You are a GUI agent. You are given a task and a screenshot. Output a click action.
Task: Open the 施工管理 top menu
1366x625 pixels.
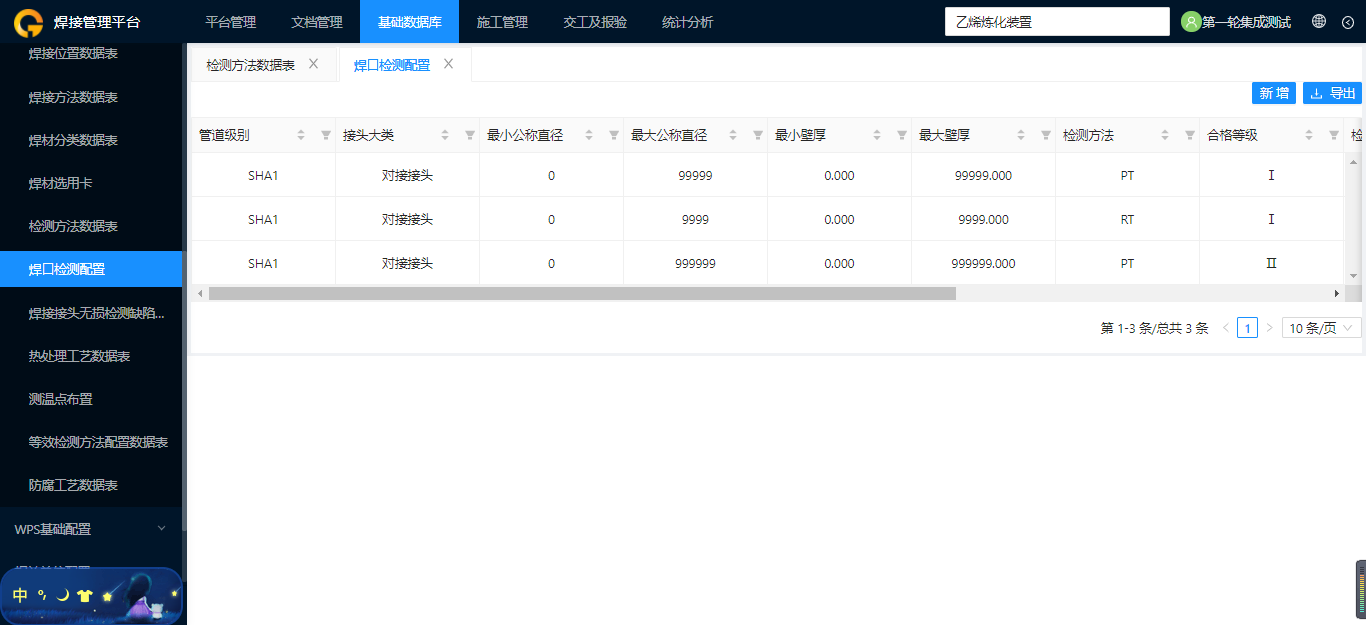coord(502,22)
